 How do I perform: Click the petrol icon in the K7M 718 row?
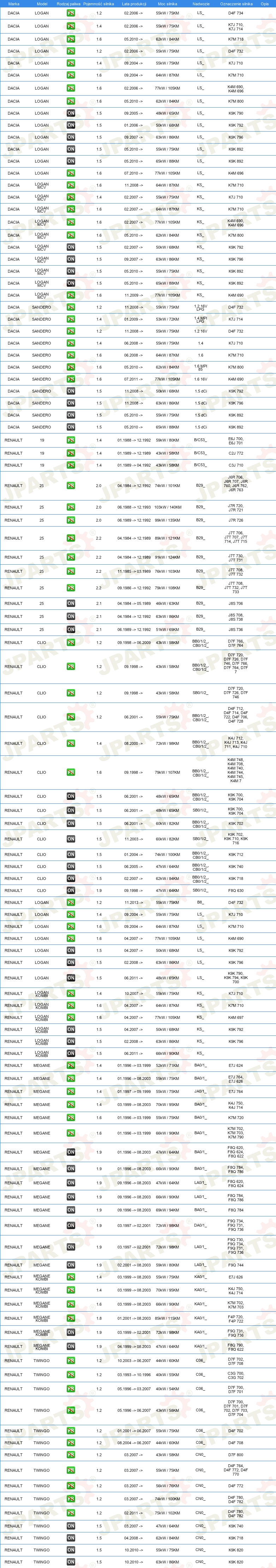tap(71, 39)
